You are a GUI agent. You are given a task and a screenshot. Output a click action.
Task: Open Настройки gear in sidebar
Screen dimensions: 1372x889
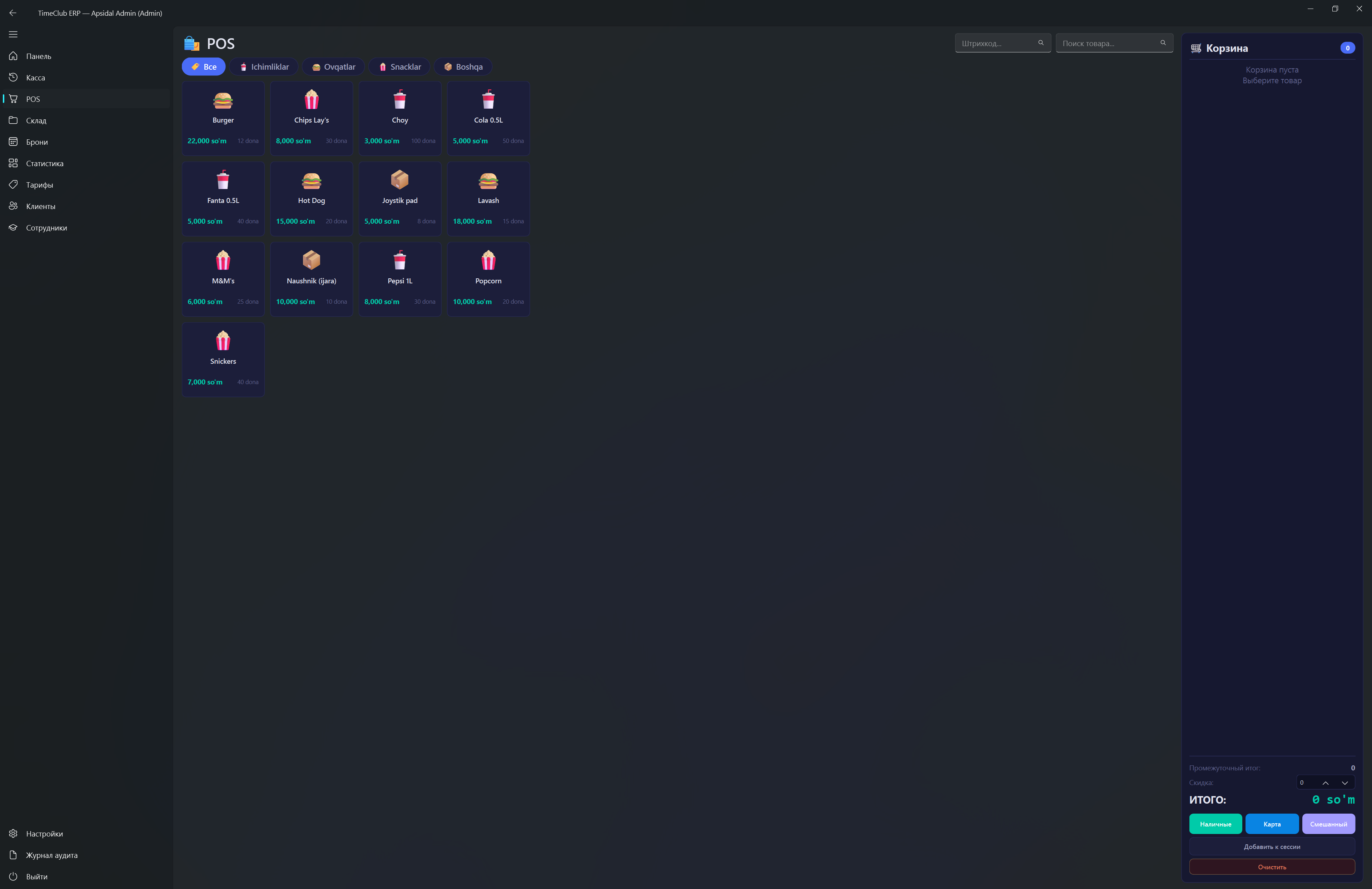coord(13,834)
